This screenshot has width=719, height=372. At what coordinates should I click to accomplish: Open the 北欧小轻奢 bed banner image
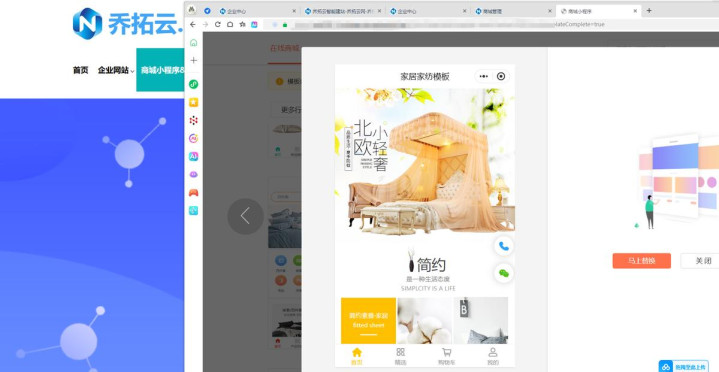coord(425,161)
